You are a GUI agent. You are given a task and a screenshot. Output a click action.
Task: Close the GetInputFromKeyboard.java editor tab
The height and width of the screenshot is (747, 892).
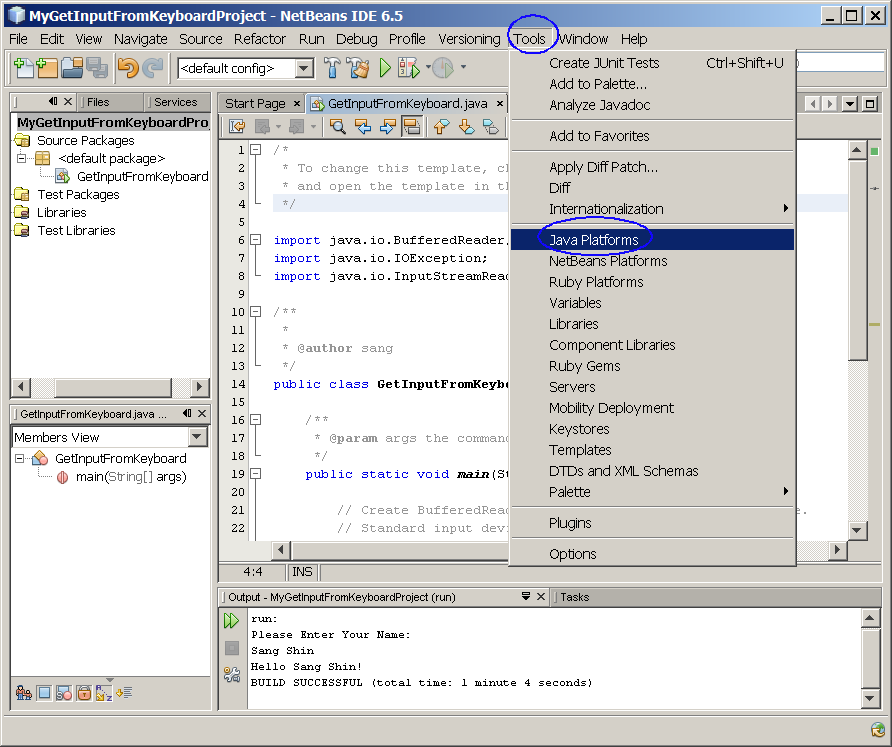click(x=499, y=103)
